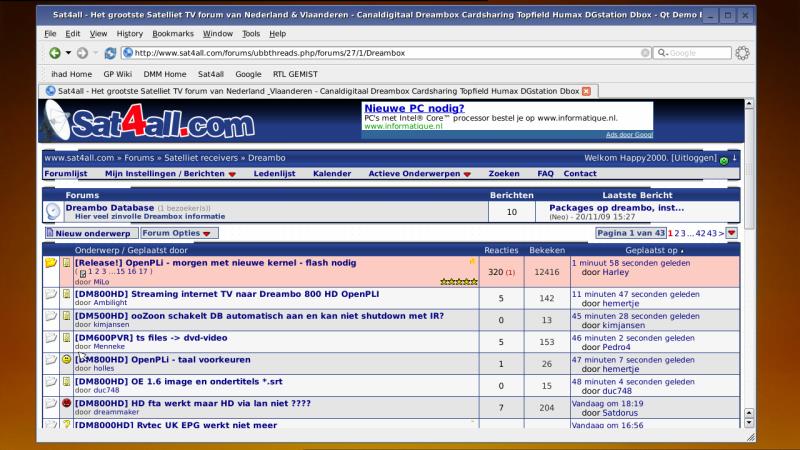Click the Dreambo Database forum status icon

point(53,211)
